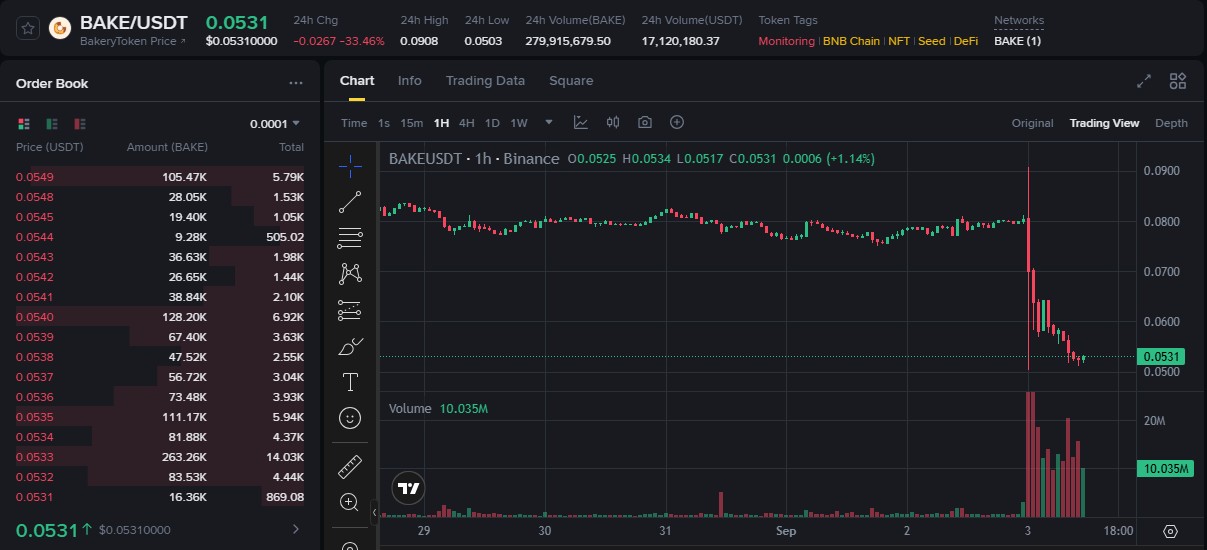The height and width of the screenshot is (550, 1207).
Task: Select the 1W interval
Action: click(519, 123)
